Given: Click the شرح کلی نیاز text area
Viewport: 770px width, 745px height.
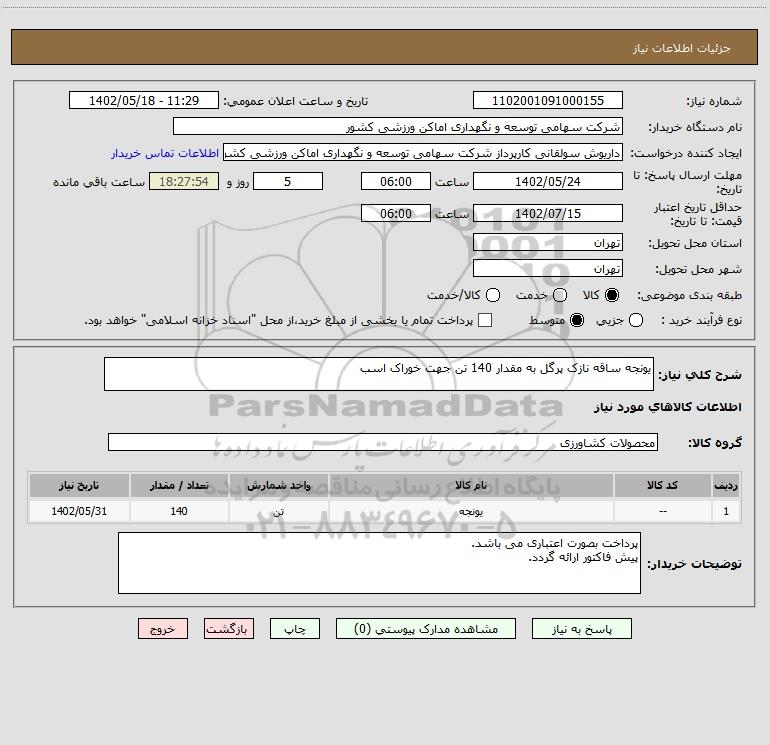Looking at the screenshot, I should [x=379, y=374].
